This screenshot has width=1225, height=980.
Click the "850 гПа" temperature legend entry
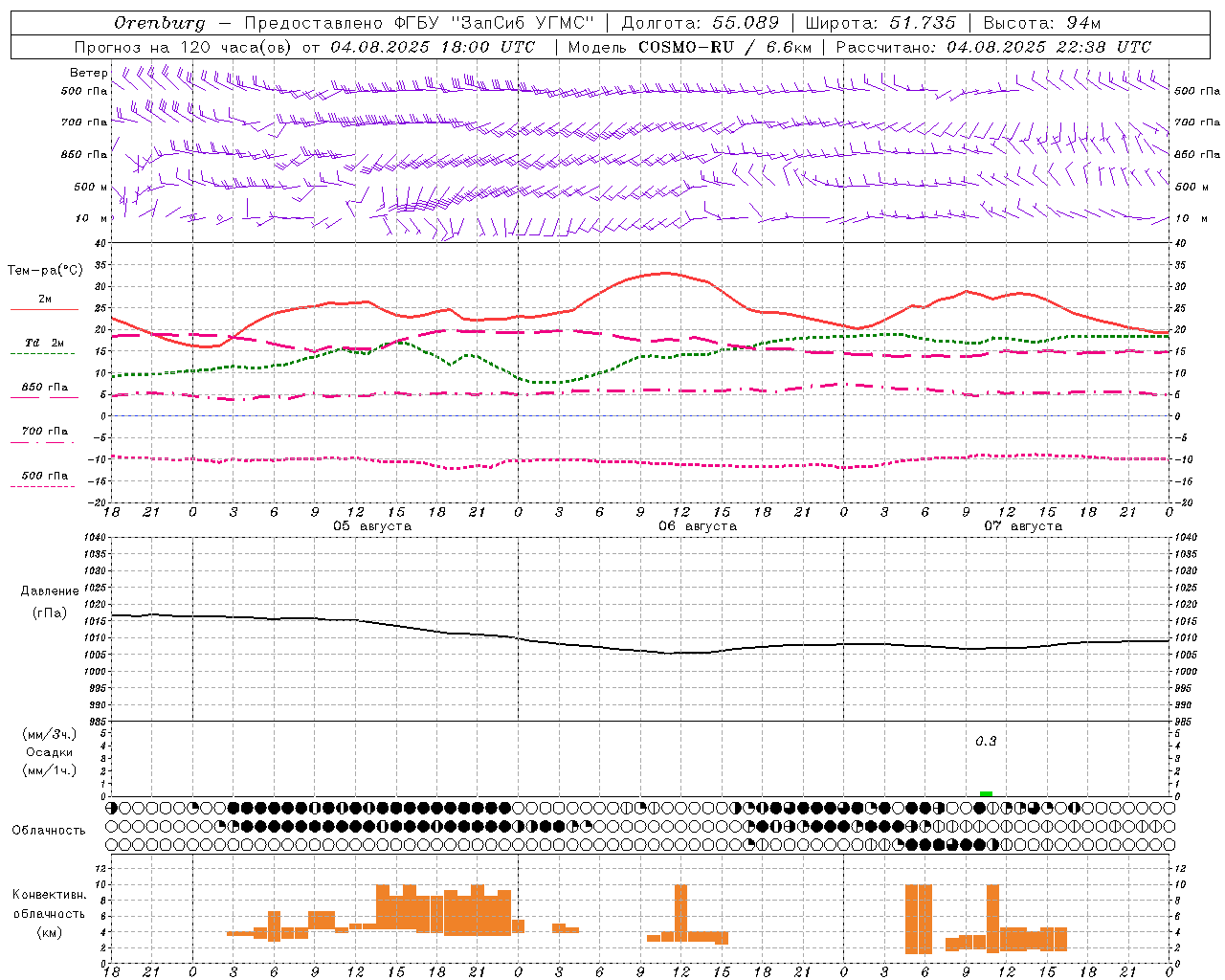45,388
